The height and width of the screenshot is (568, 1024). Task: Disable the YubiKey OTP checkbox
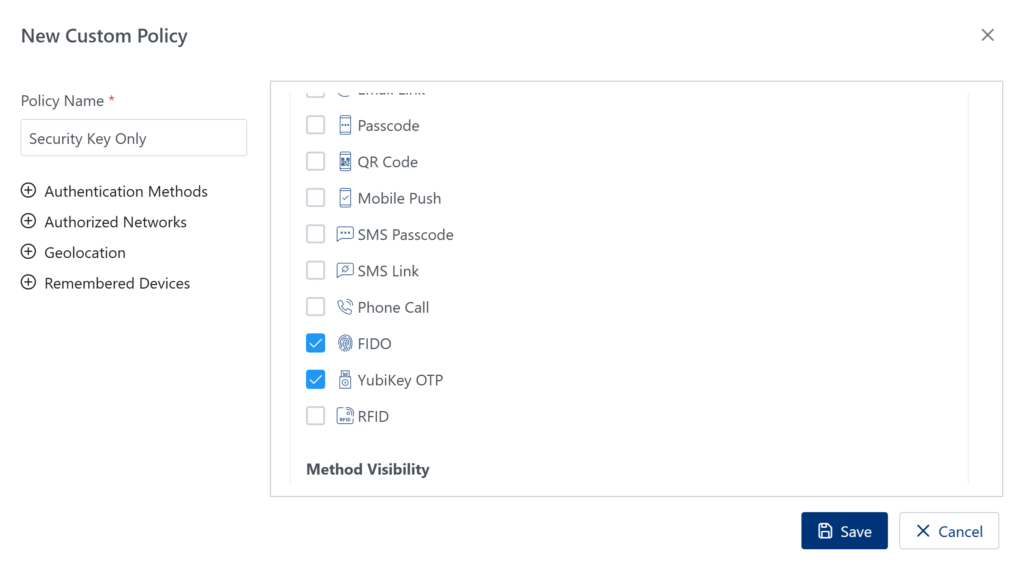[x=316, y=380]
